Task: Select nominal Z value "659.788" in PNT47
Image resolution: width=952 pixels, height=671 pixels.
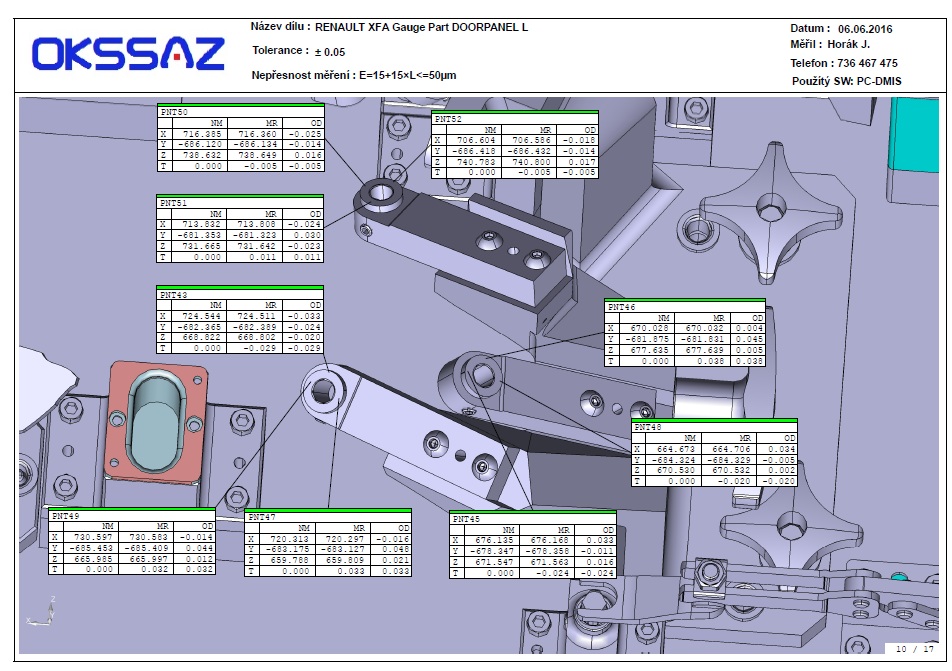Action: 290,560
